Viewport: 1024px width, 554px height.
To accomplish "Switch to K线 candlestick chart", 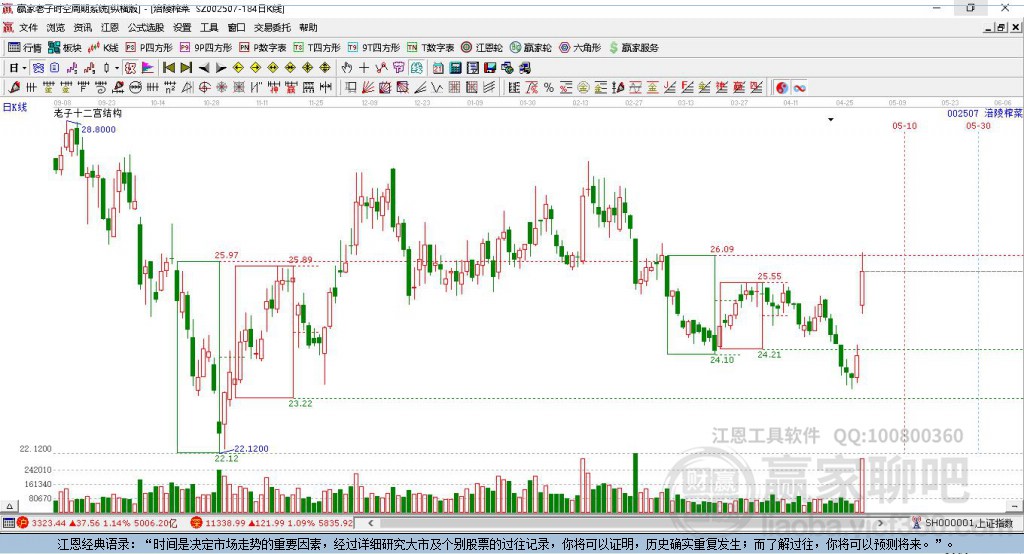I will [103, 48].
